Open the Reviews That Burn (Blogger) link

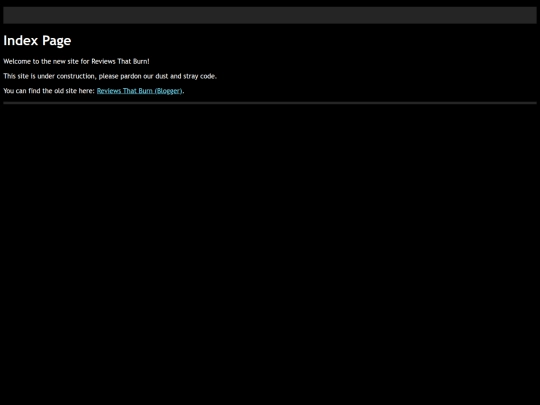tap(139, 91)
